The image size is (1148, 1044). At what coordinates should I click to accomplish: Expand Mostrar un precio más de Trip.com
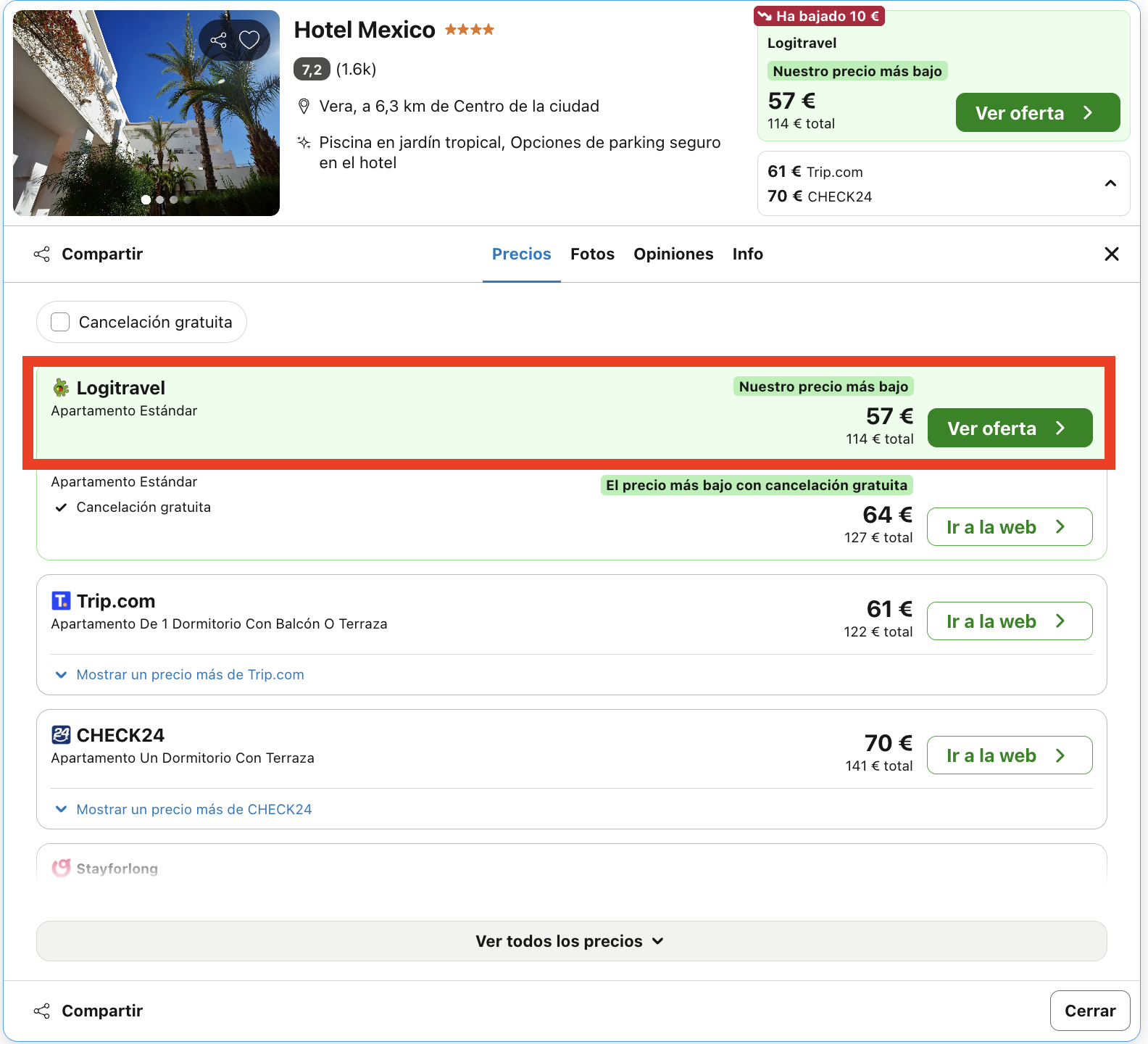click(180, 675)
